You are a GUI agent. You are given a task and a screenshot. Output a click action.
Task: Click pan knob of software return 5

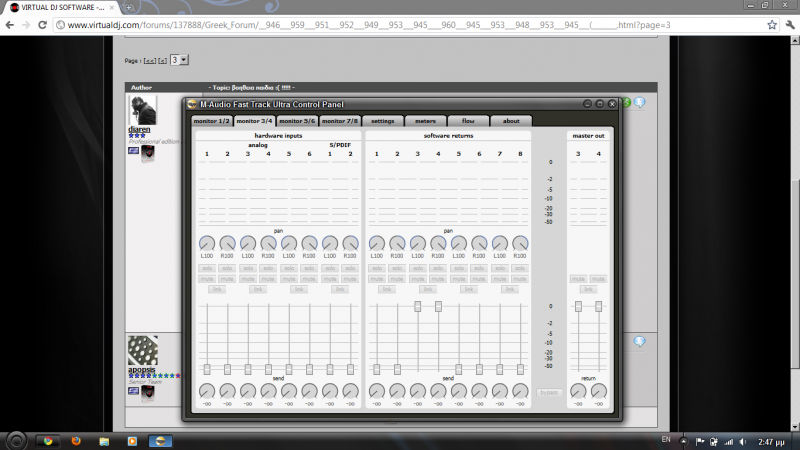(458, 243)
